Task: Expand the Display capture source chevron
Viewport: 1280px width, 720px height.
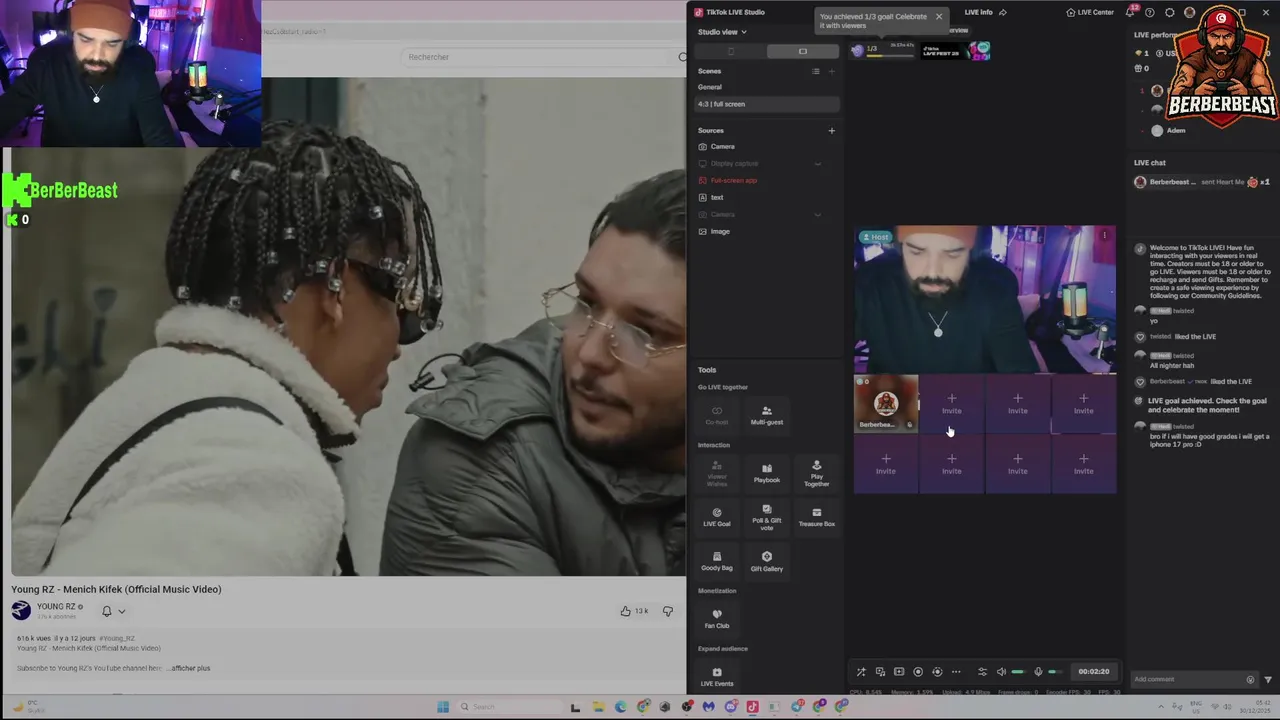Action: [818, 164]
